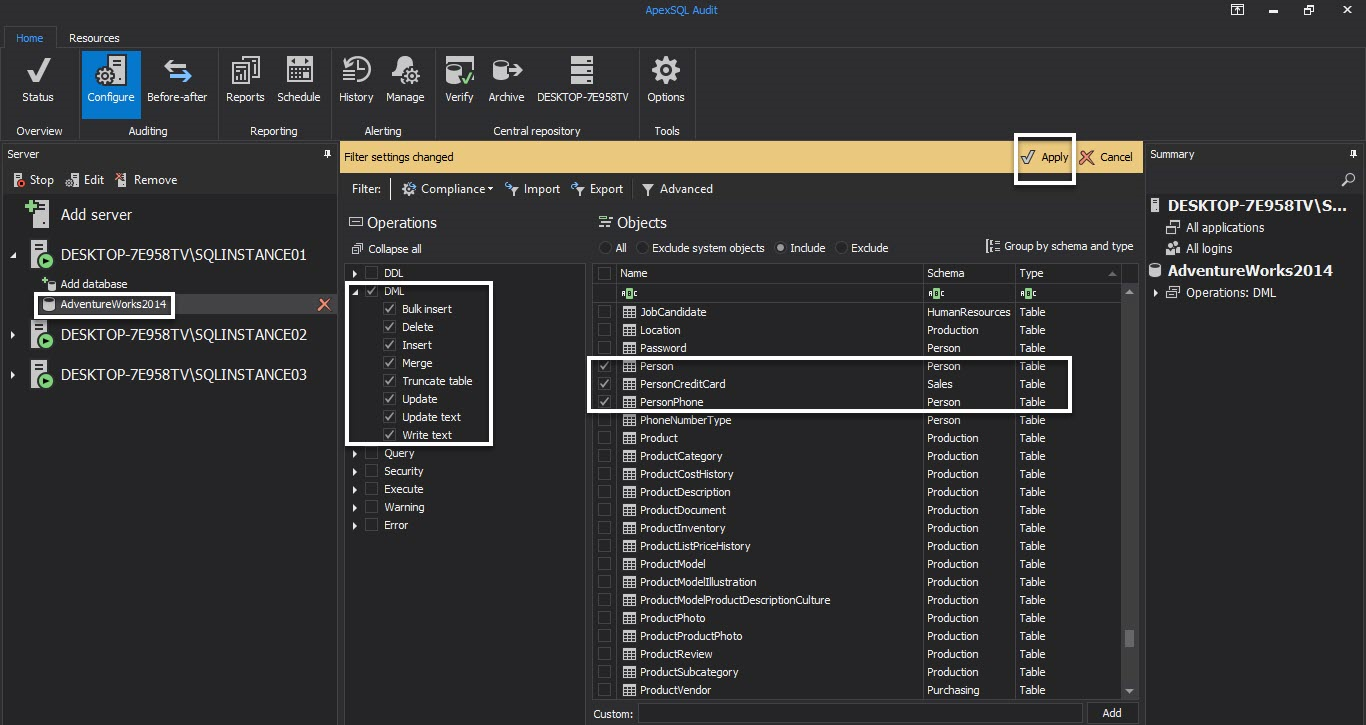The image size is (1366, 725).
Task: Click the Archive repository icon
Action: [506, 81]
